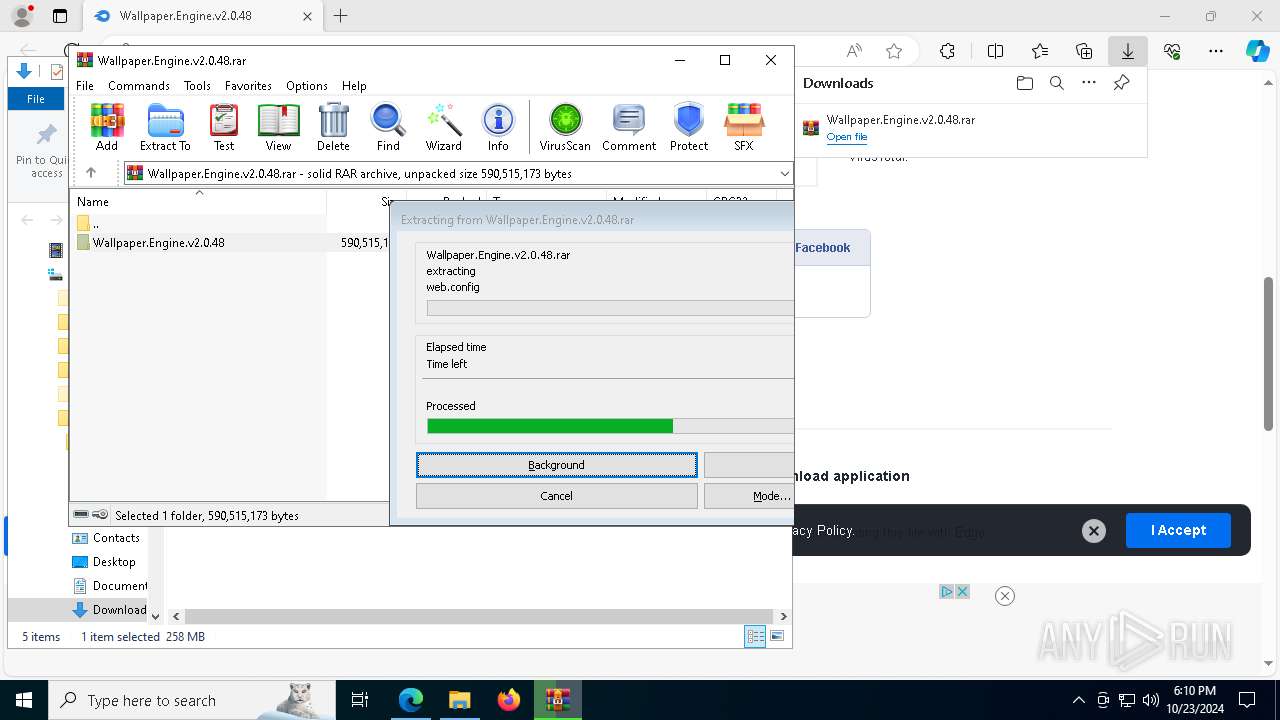Run VirusScan from the toolbar

[565, 127]
